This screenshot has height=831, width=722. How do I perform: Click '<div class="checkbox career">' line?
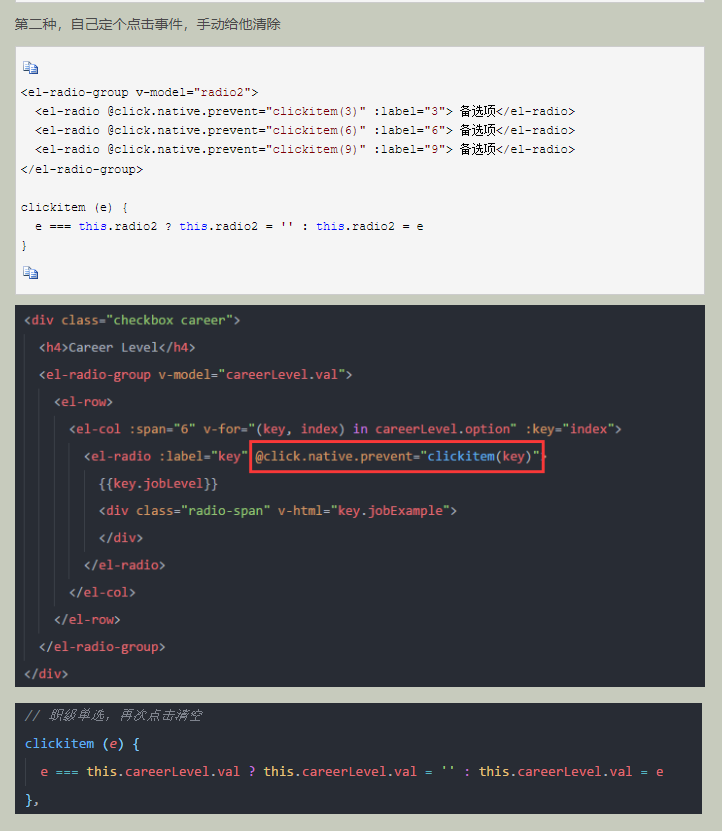[132, 320]
